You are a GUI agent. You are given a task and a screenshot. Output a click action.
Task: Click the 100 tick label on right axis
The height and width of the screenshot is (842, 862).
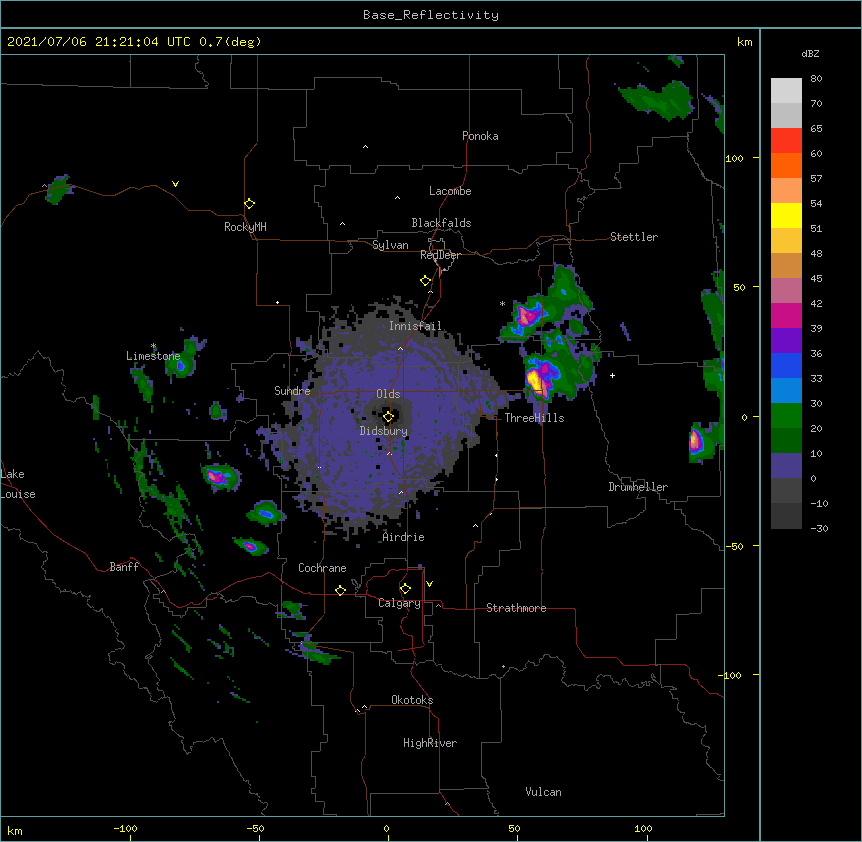pos(734,158)
